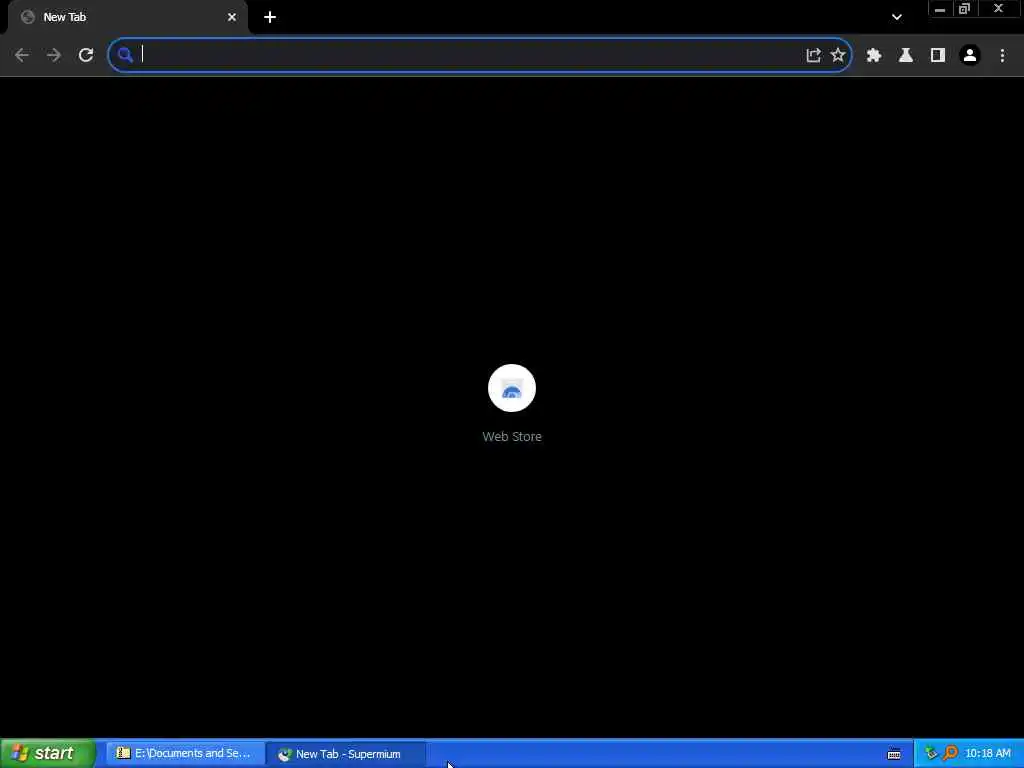1024x768 pixels.
Task: Switch to the E:\Documents and Se... taskbar window
Action: point(185,754)
